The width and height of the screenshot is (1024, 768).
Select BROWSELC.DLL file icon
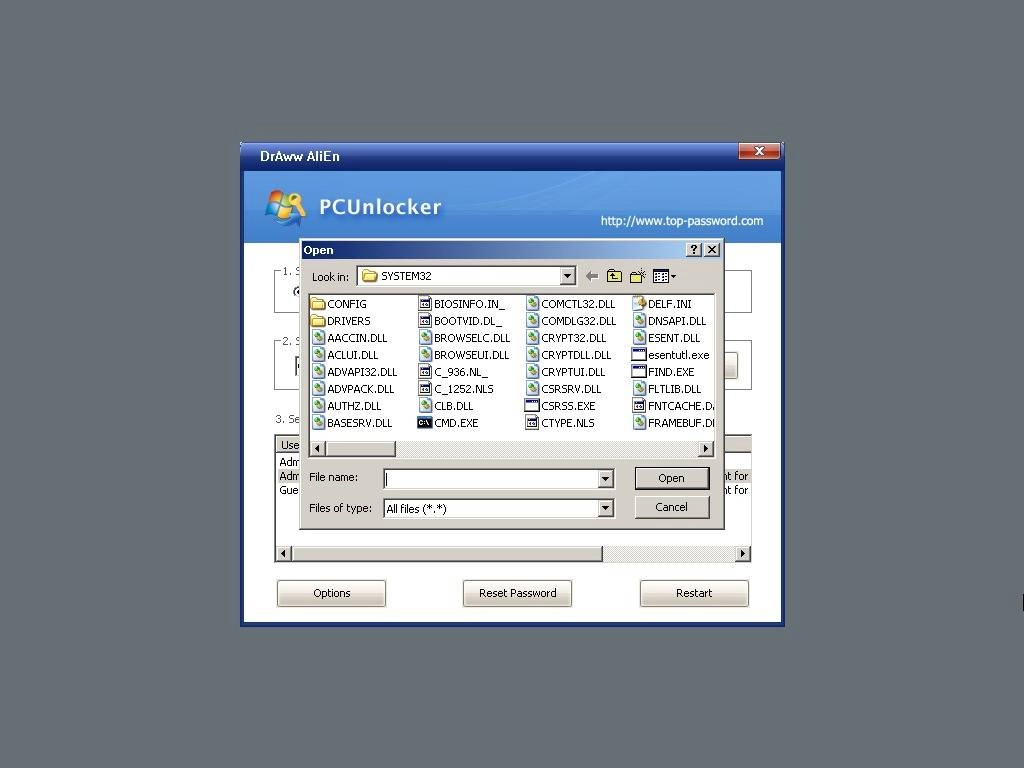coord(425,338)
